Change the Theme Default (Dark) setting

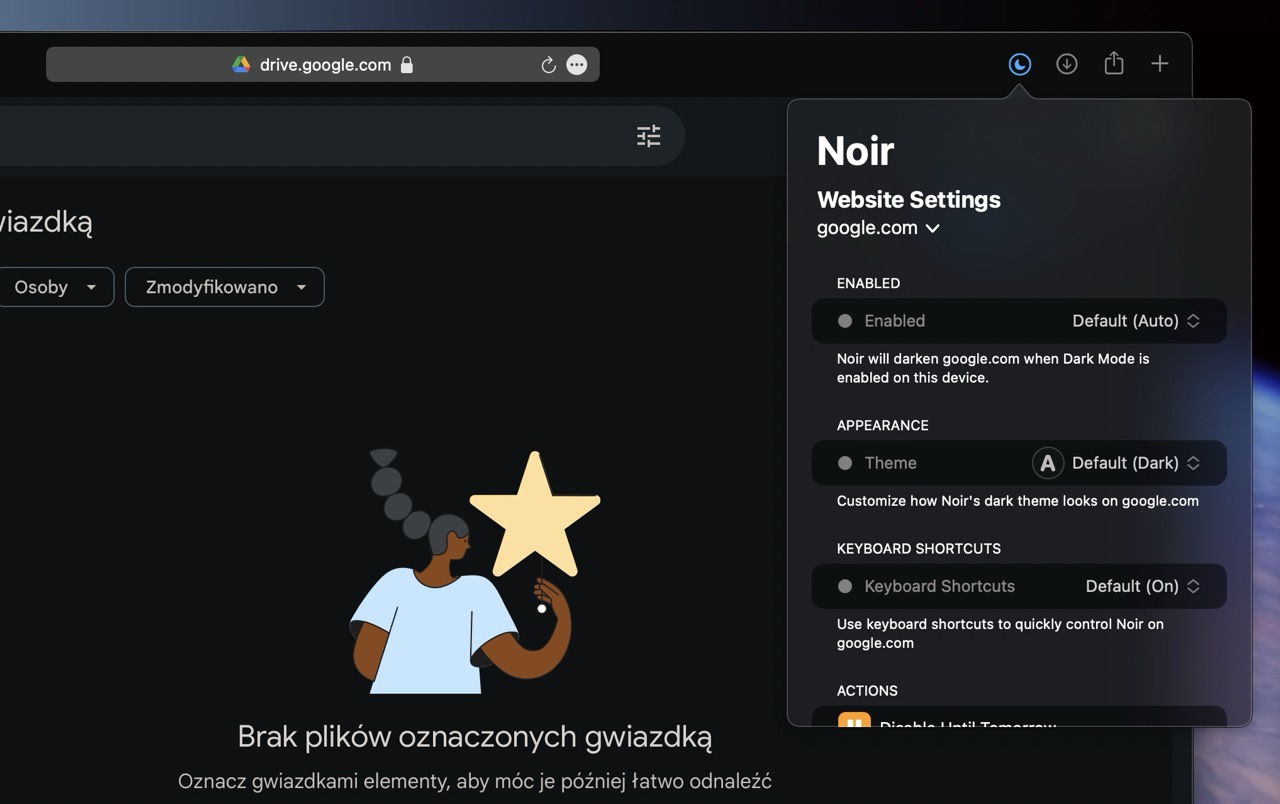pos(1136,463)
